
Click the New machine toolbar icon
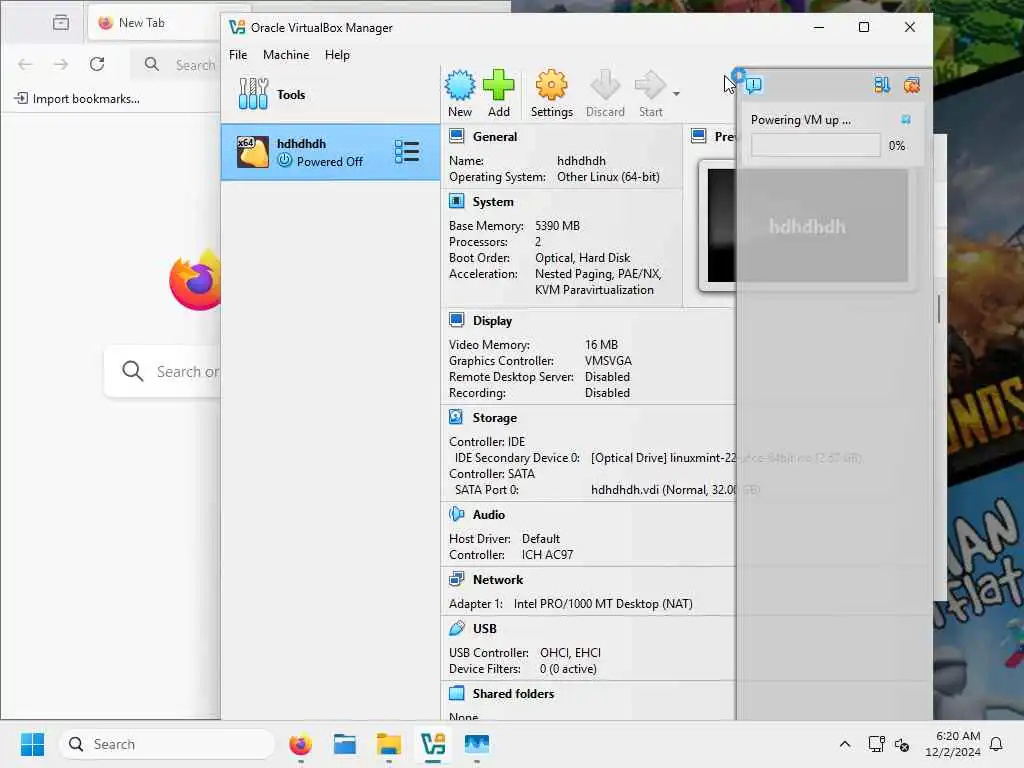(x=460, y=86)
